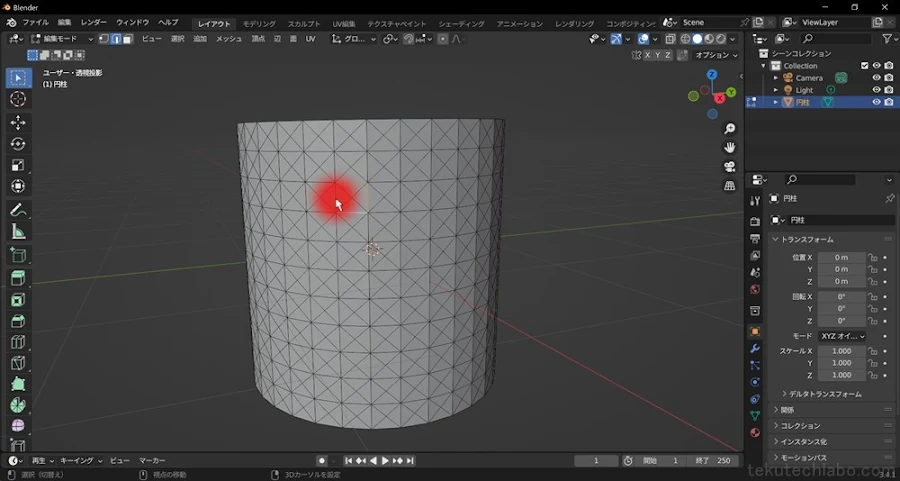Select the Rotate tool
The width and height of the screenshot is (900, 481).
pyautogui.click(x=18, y=143)
